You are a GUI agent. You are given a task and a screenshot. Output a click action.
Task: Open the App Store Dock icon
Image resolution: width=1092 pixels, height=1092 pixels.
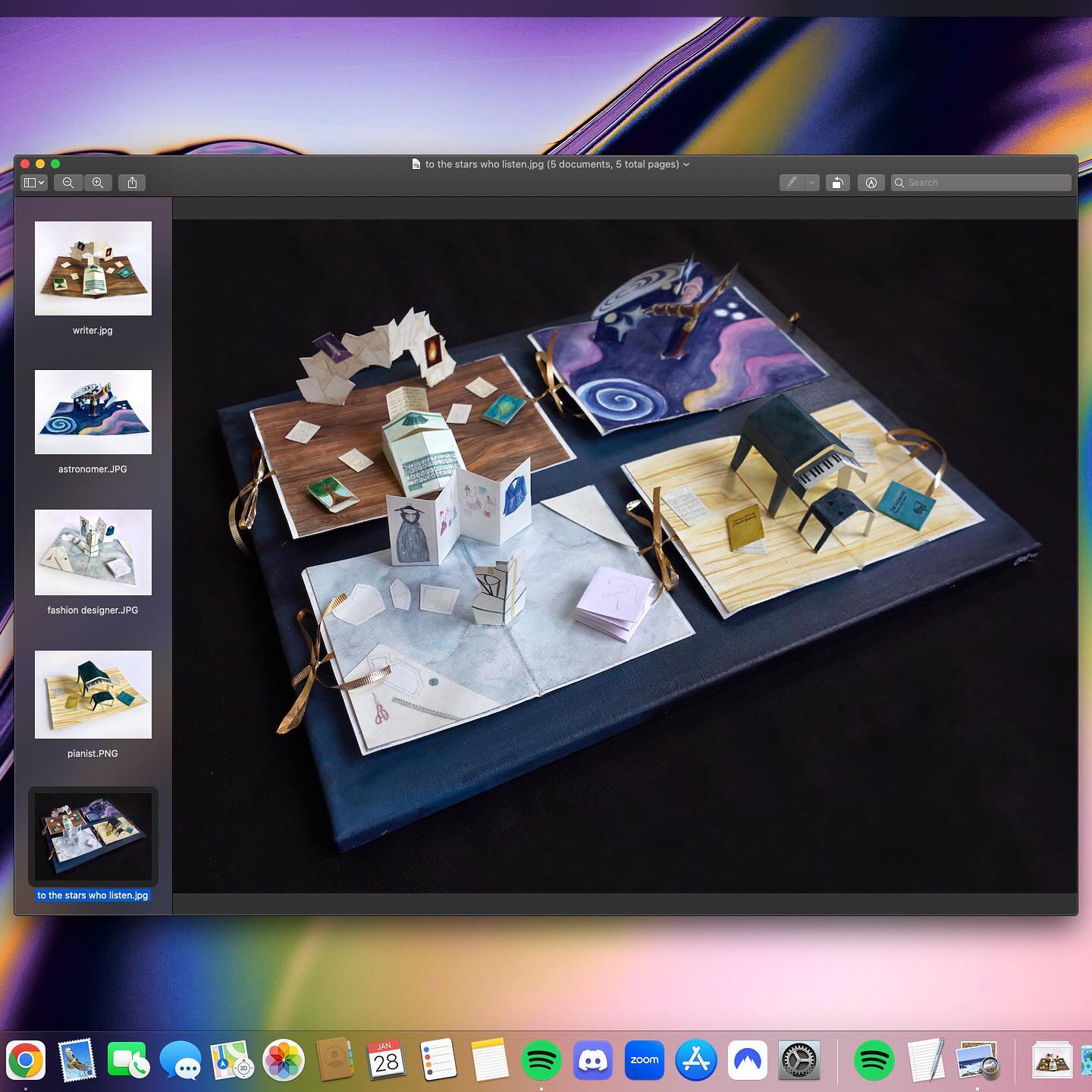(x=695, y=1060)
